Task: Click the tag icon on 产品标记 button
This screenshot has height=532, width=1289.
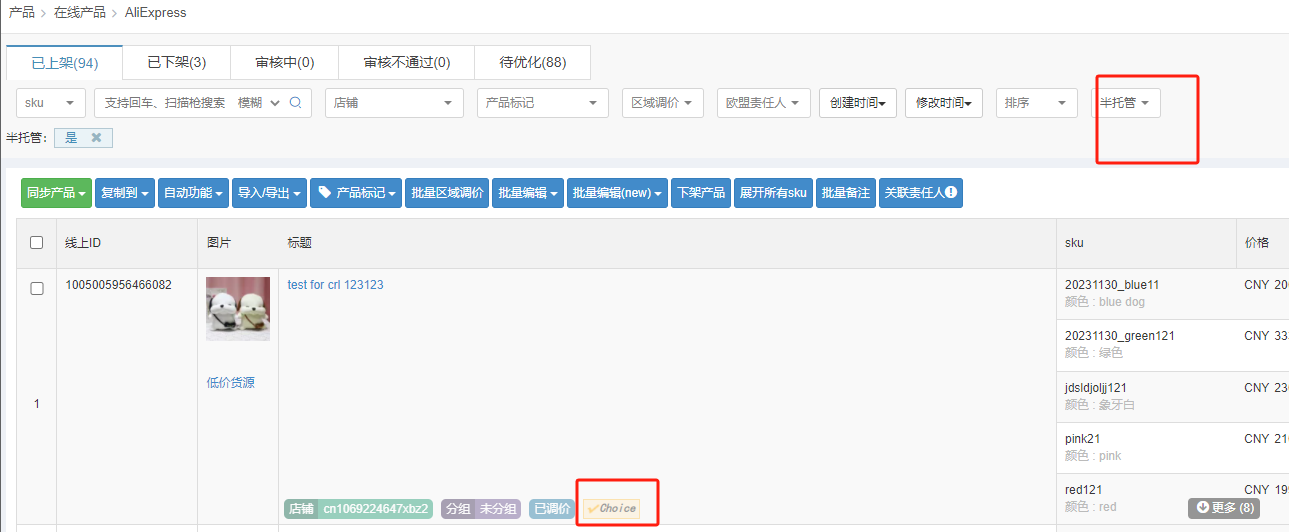Action: point(324,192)
